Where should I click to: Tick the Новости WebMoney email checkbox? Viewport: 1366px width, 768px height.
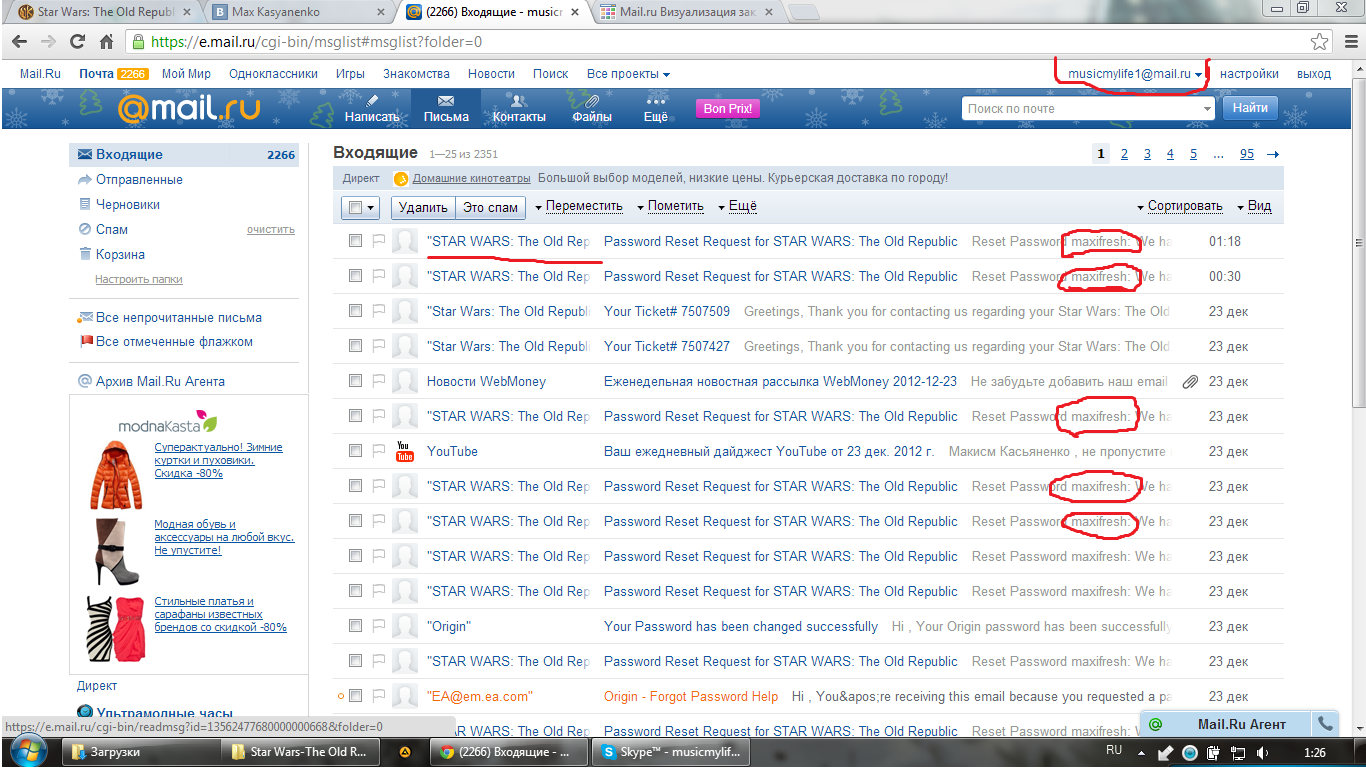pyautogui.click(x=355, y=381)
